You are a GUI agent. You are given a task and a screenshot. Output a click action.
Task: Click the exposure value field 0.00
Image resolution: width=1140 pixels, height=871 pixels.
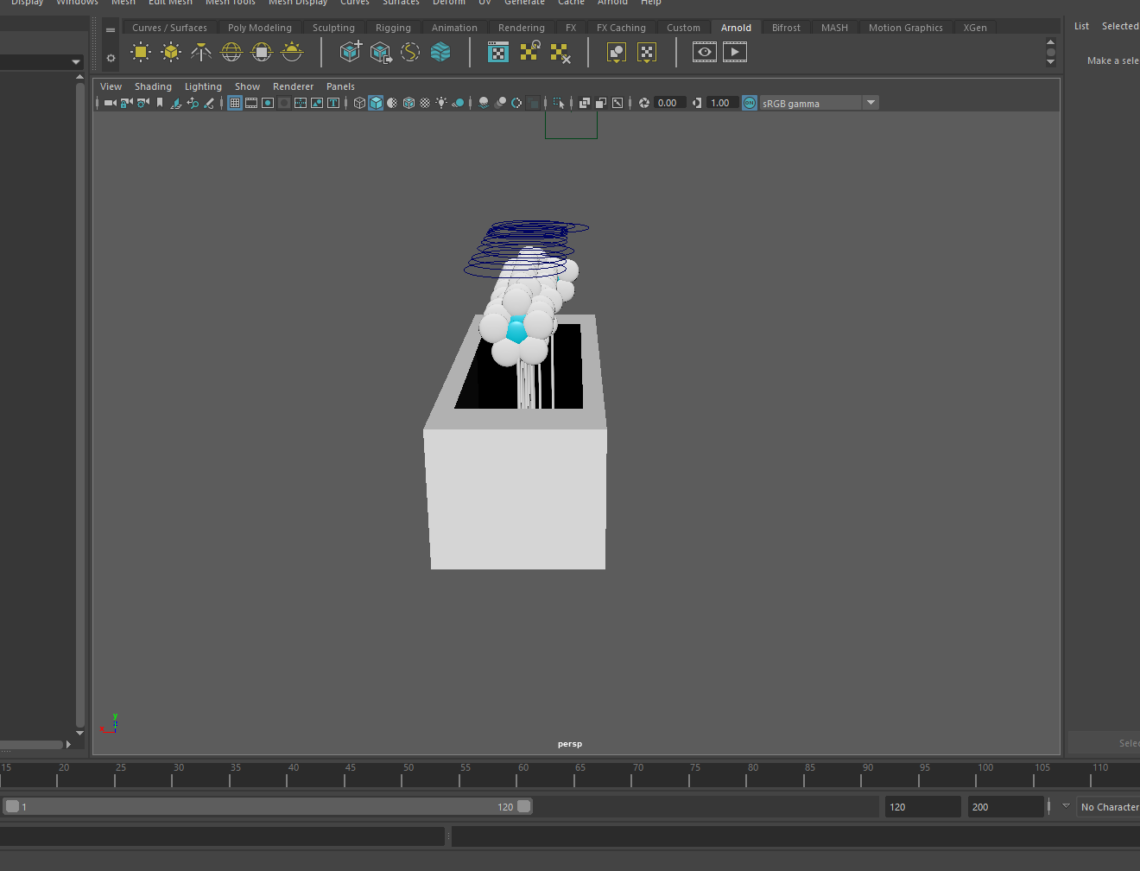pyautogui.click(x=670, y=103)
